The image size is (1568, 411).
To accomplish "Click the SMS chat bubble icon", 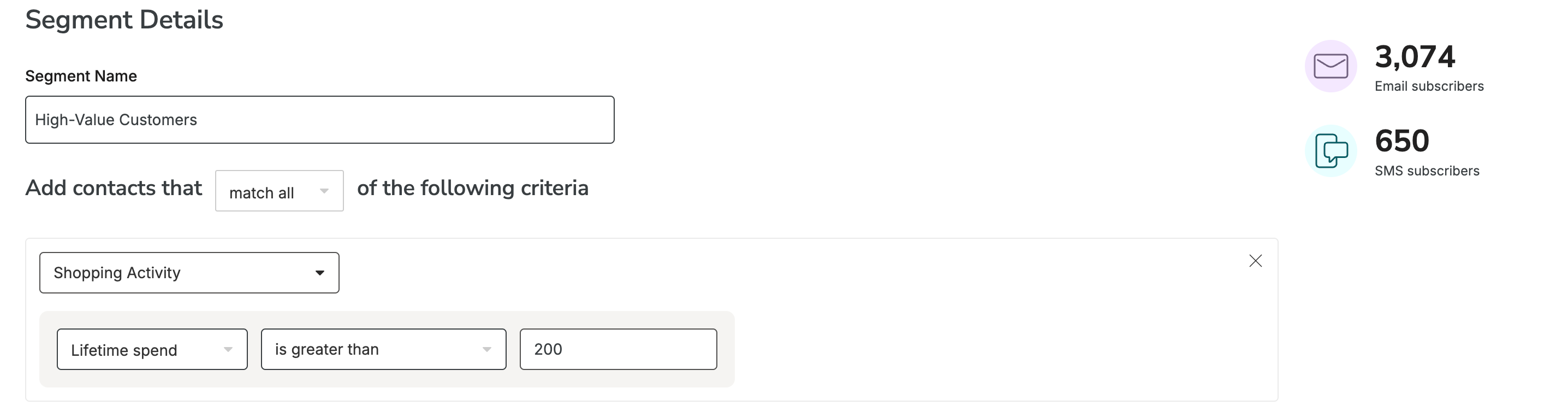I will click(1331, 151).
